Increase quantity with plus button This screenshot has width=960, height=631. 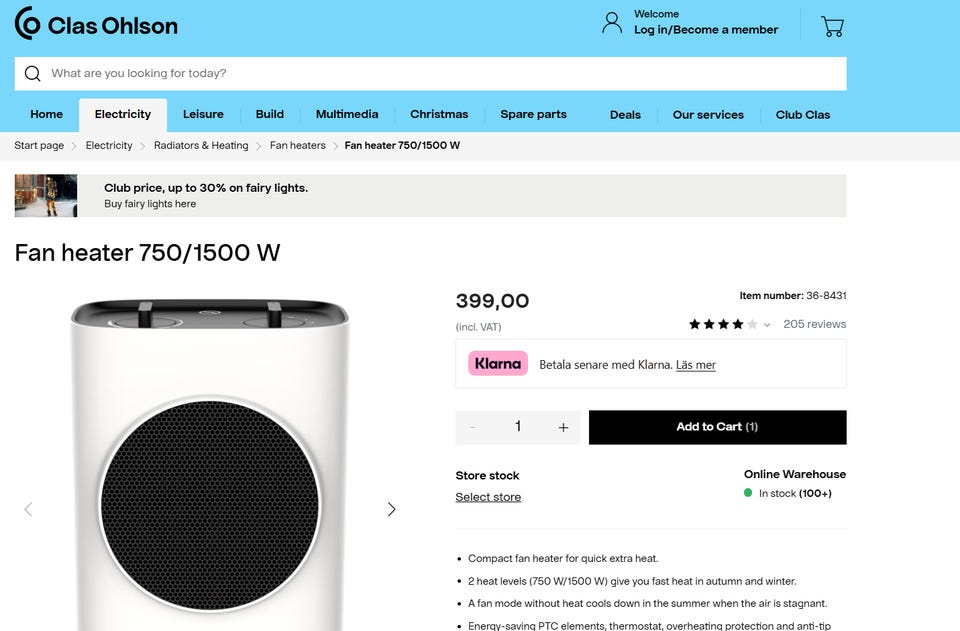[563, 427]
